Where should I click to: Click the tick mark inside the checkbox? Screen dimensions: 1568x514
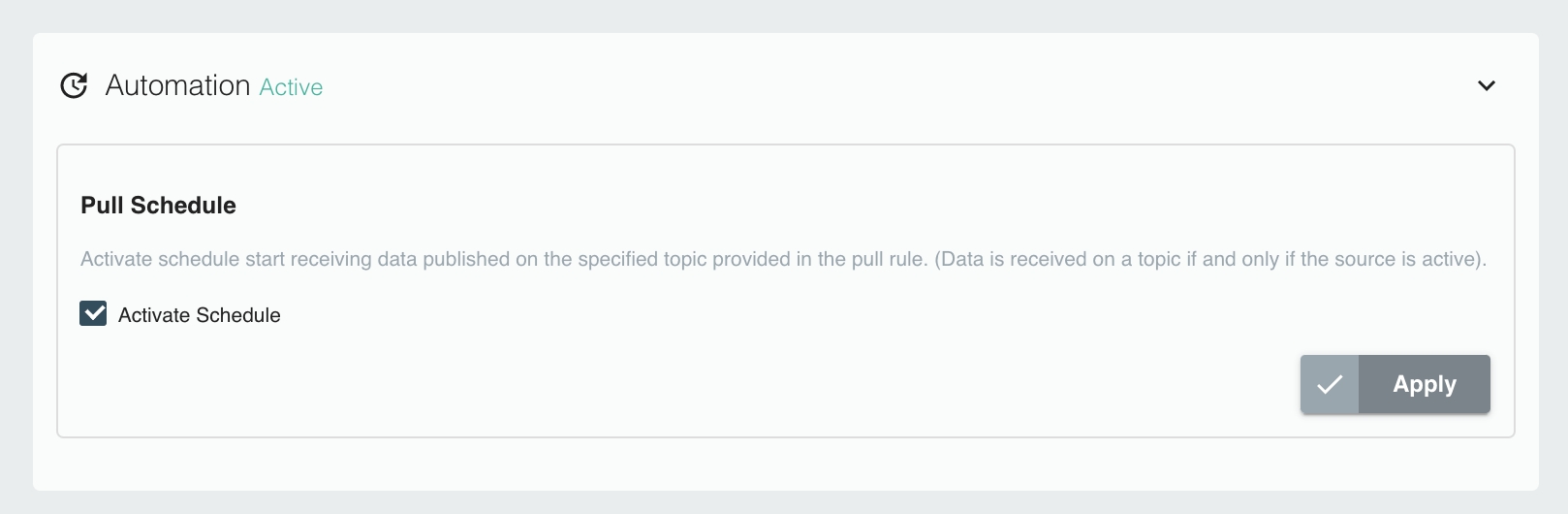93,313
